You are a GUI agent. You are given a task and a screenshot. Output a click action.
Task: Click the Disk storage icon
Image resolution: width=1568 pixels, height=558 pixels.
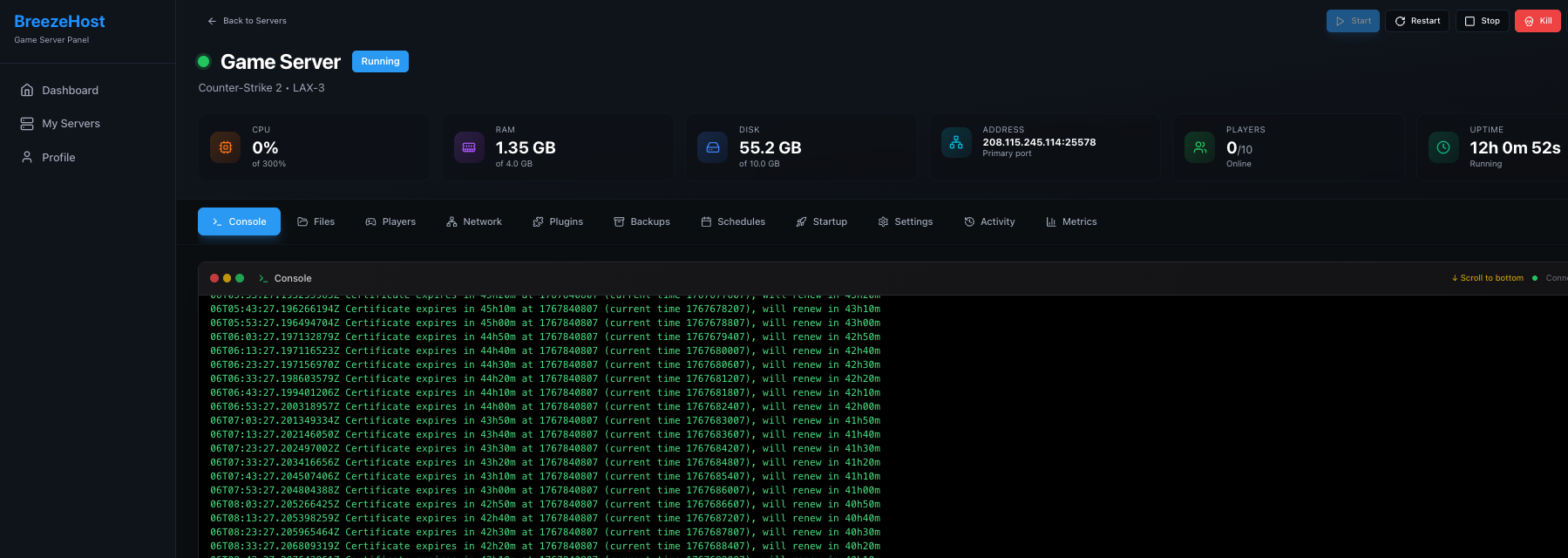point(712,147)
